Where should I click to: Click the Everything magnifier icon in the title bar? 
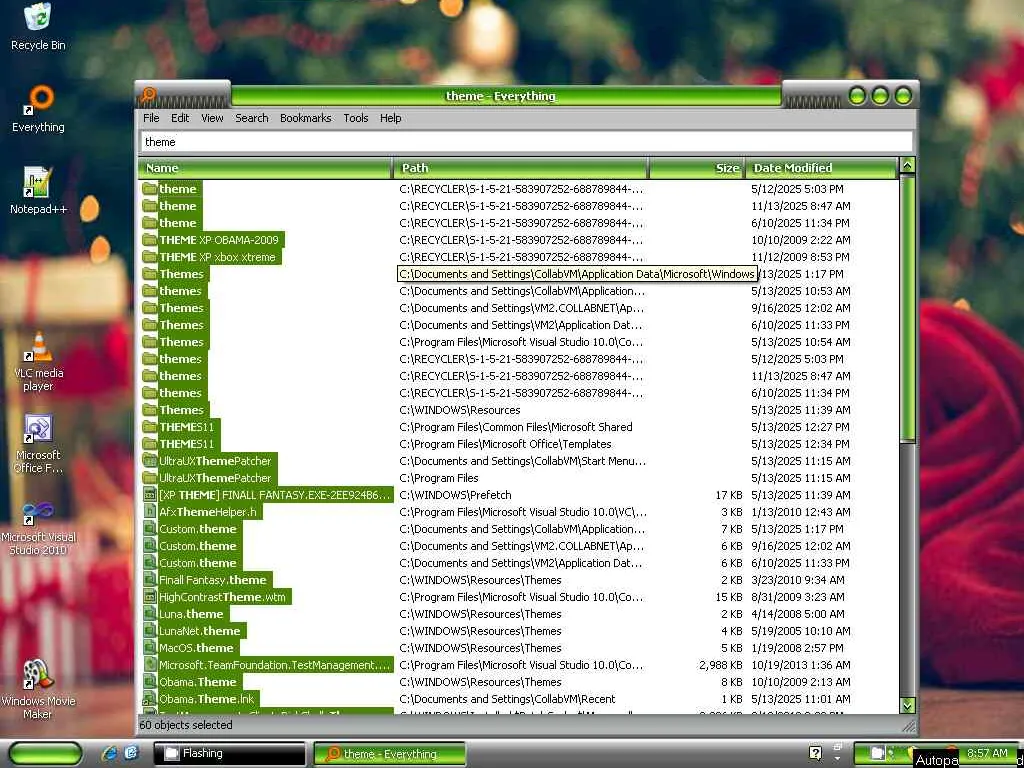(x=148, y=95)
